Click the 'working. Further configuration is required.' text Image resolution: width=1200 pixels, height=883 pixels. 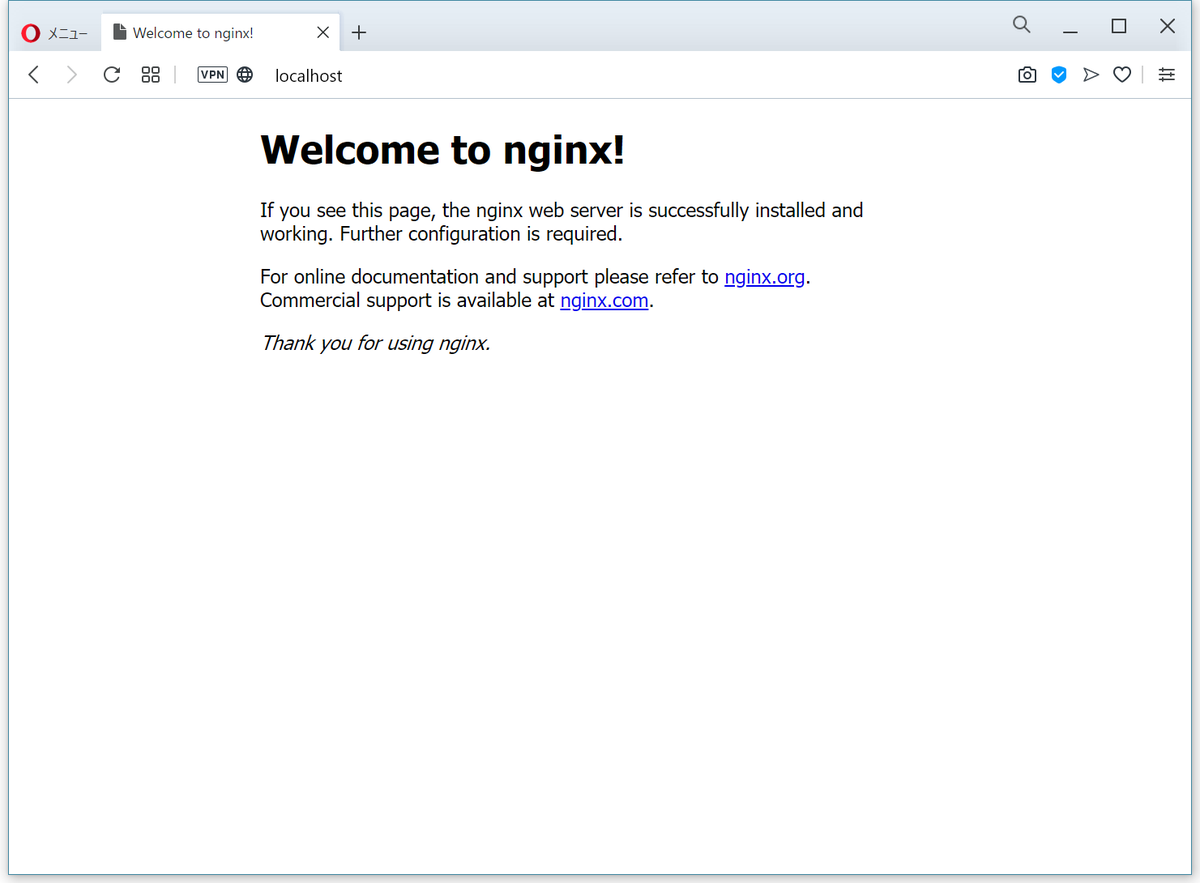pos(441,234)
